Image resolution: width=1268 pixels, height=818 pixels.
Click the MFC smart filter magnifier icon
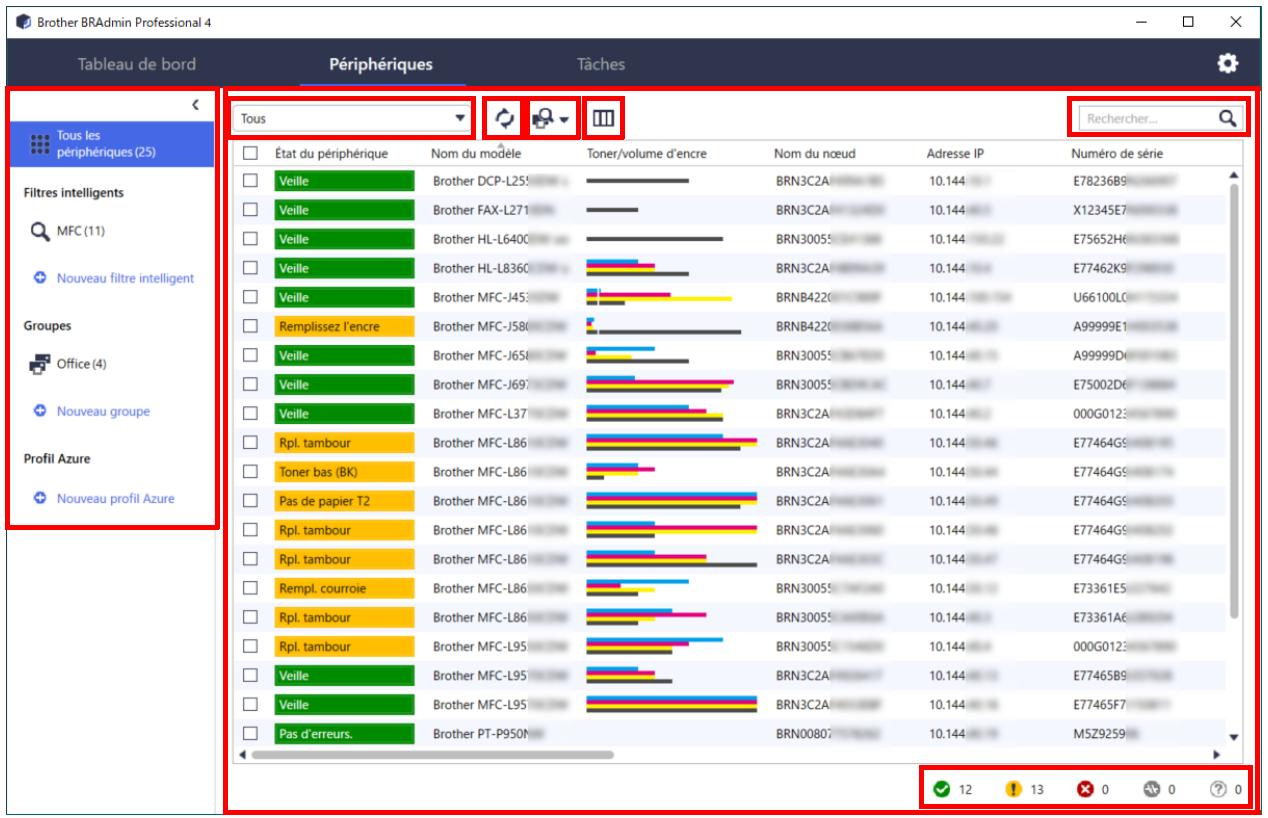40,232
